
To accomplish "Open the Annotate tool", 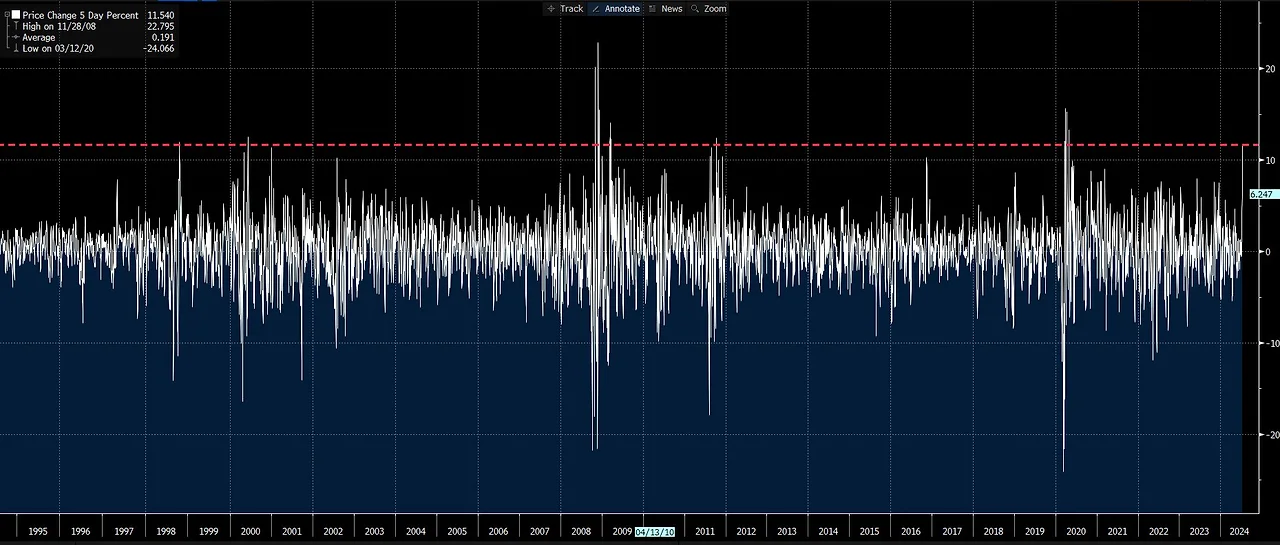I will (x=615, y=8).
